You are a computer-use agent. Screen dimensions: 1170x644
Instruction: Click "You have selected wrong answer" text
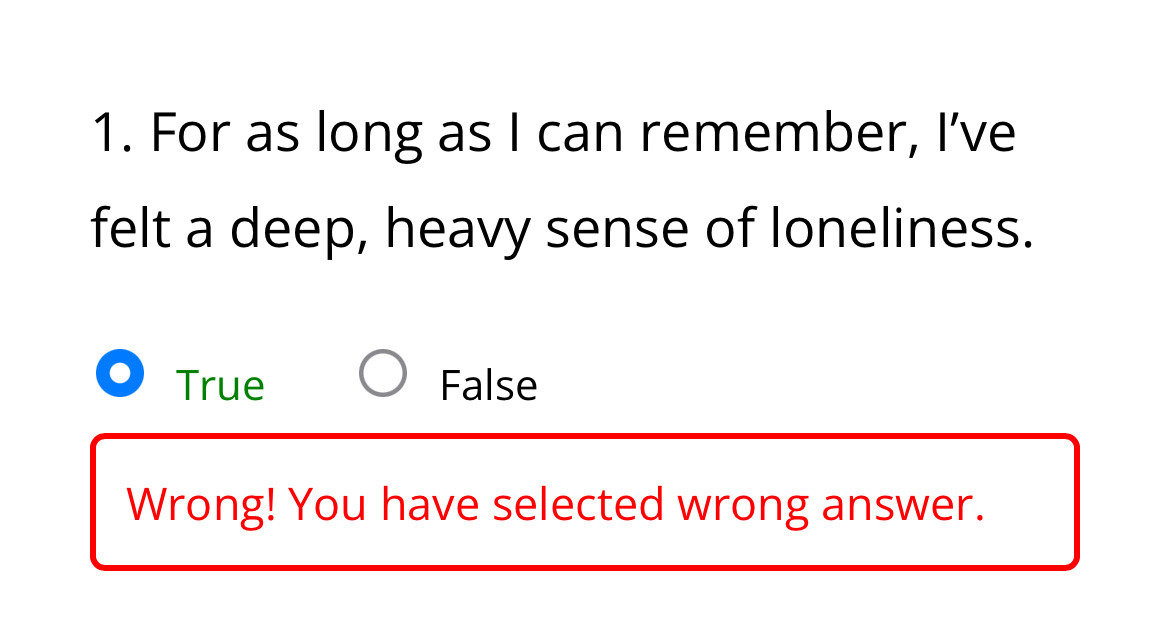636,505
